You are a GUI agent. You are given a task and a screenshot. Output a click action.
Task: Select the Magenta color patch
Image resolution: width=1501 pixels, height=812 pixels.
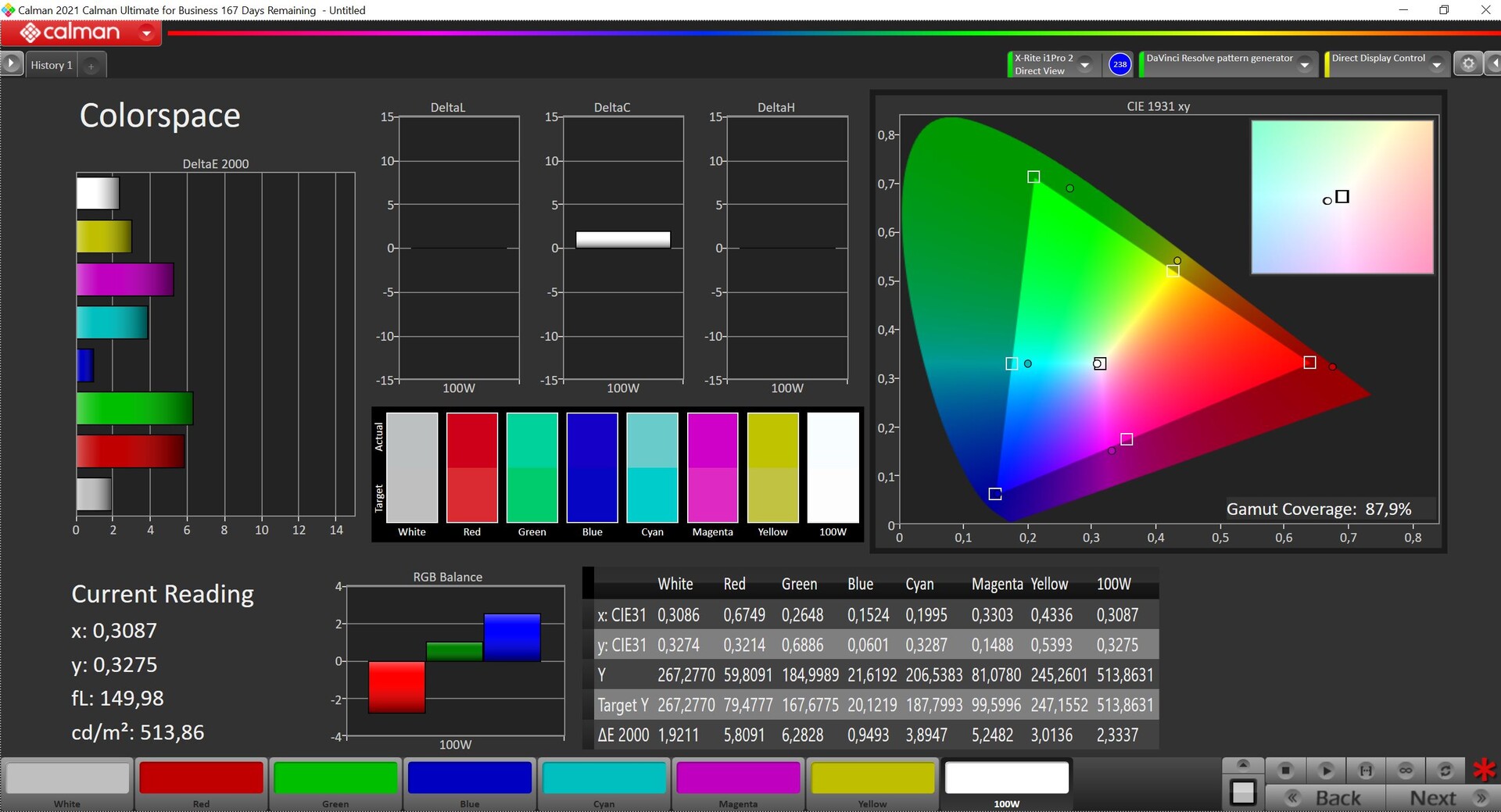(x=738, y=784)
